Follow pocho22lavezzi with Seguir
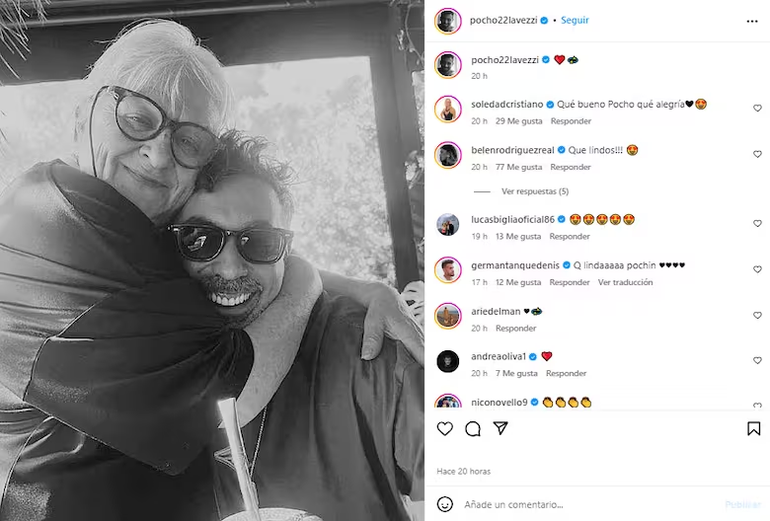 [x=575, y=20]
